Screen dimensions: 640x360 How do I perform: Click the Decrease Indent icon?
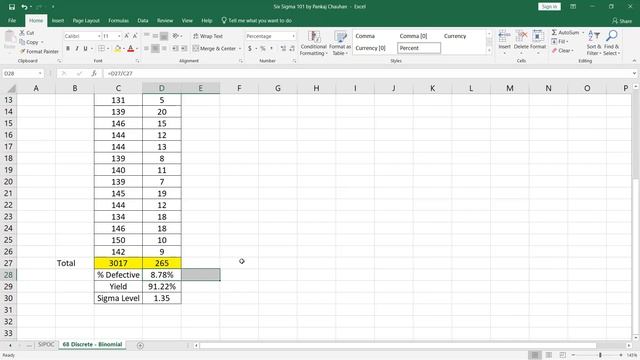pos(175,49)
